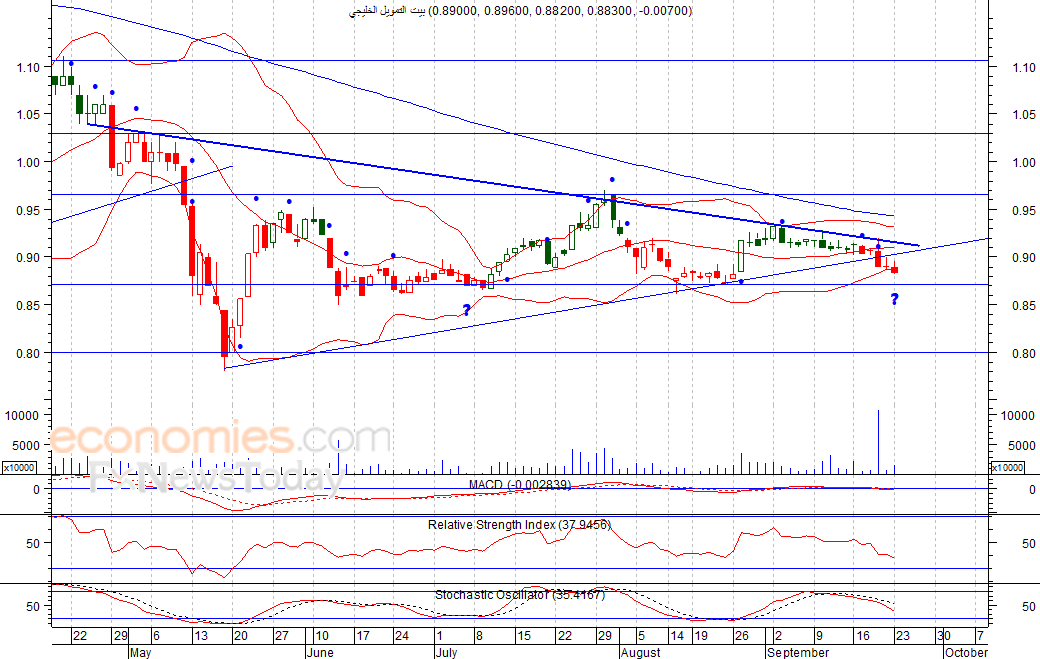The height and width of the screenshot is (659, 1040).
Task: Select the September month label
Action: tap(798, 652)
